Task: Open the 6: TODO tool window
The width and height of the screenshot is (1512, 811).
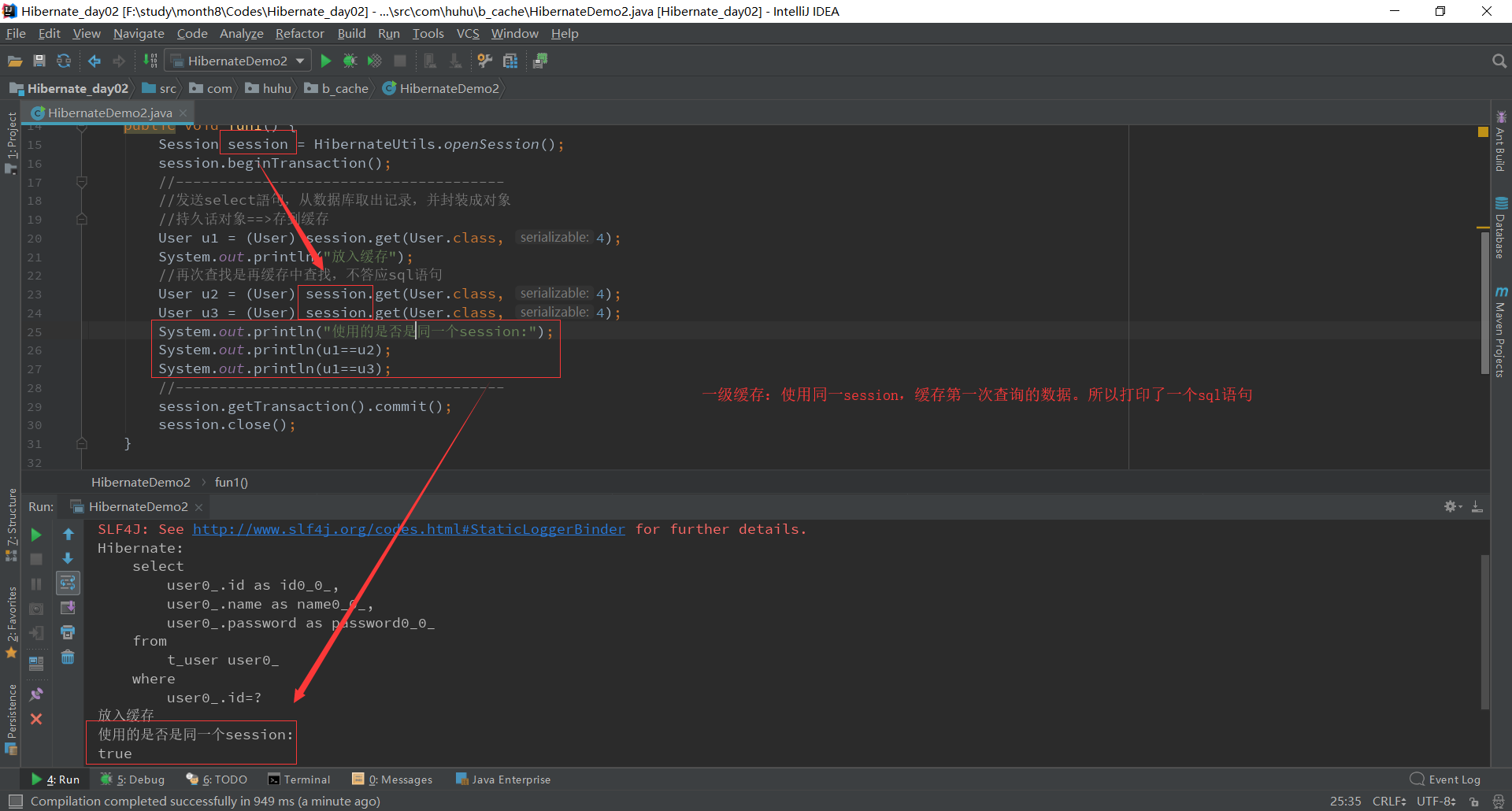Action: [x=217, y=780]
